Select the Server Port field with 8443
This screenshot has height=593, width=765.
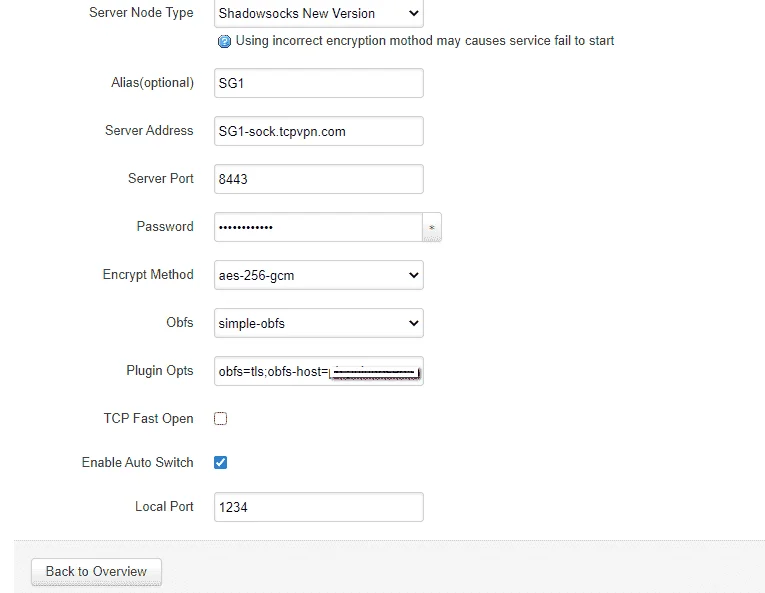(x=319, y=179)
